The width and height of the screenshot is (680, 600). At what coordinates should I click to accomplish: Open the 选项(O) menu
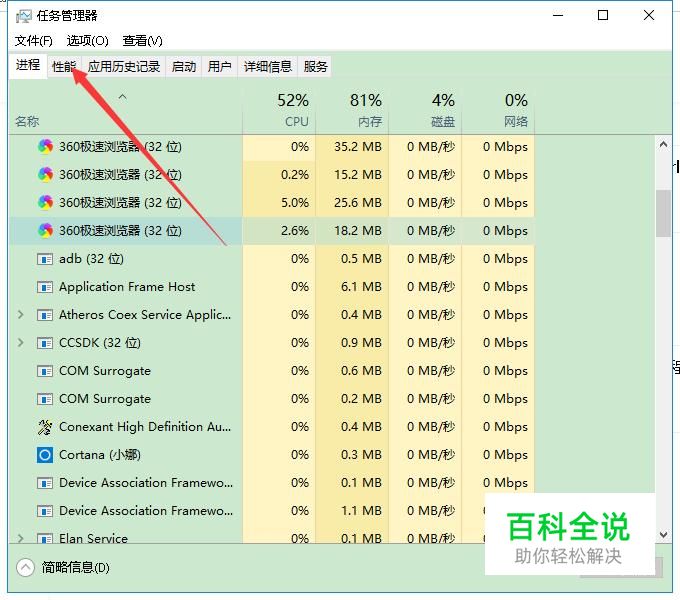point(87,41)
